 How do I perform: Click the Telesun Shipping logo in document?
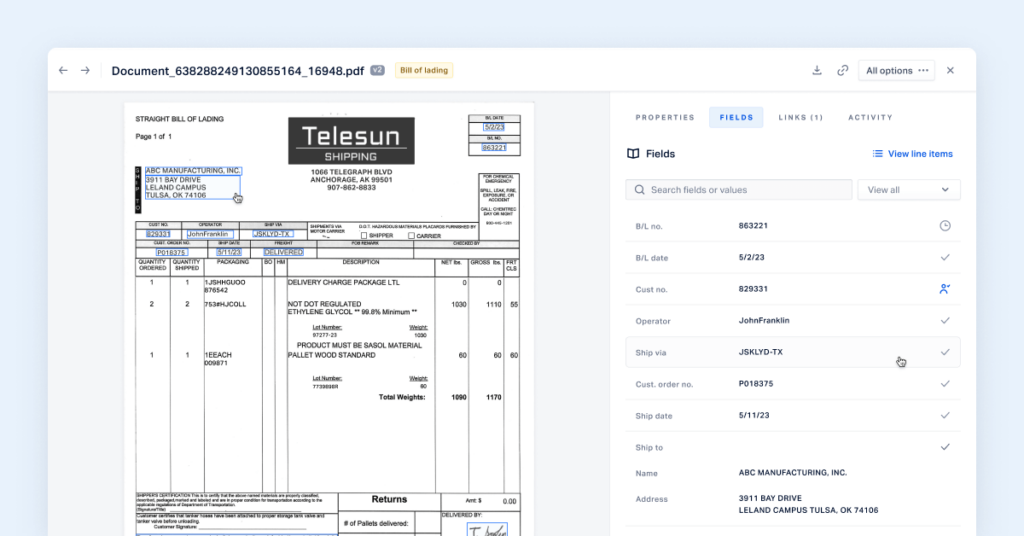coord(351,141)
